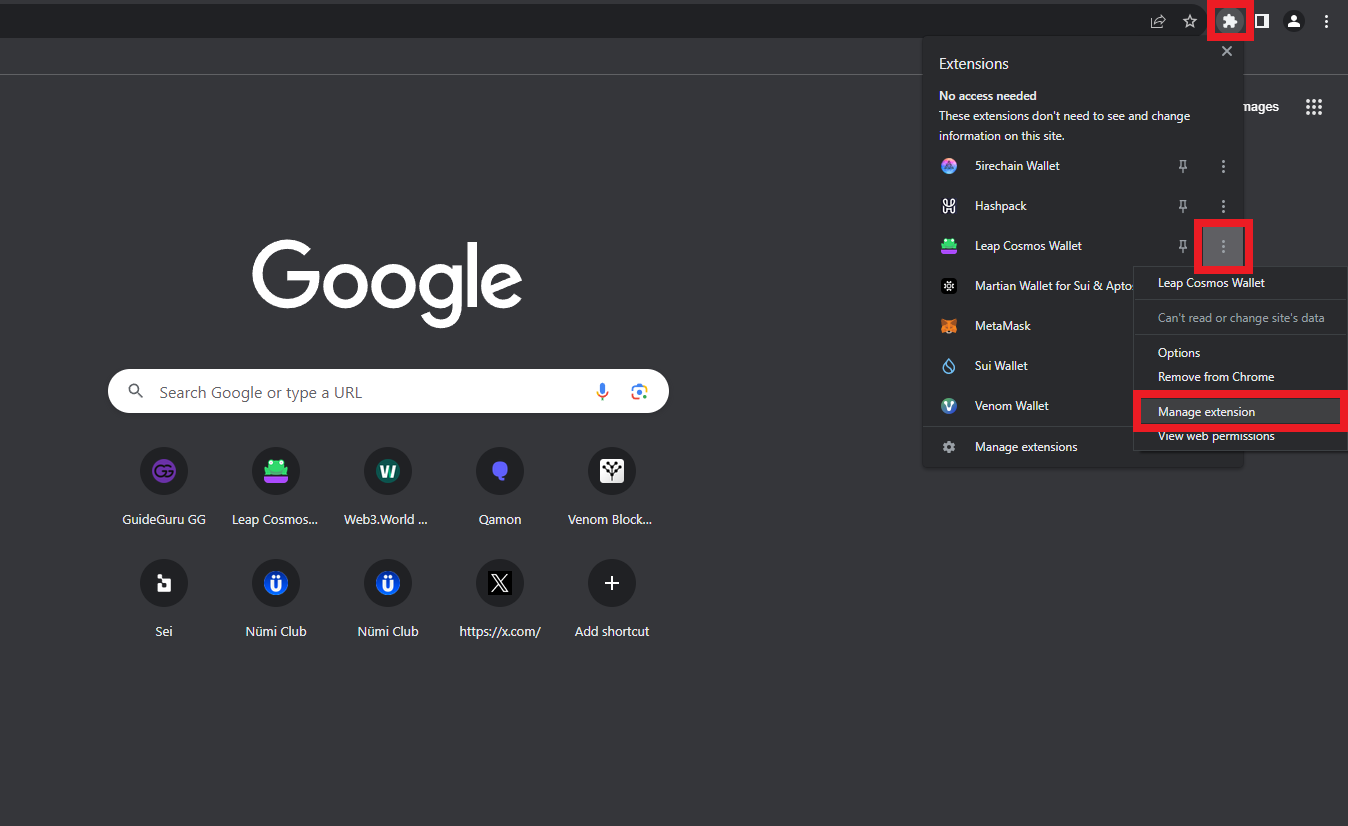Click Manage extensions at list bottom
1348x826 pixels.
click(1026, 447)
